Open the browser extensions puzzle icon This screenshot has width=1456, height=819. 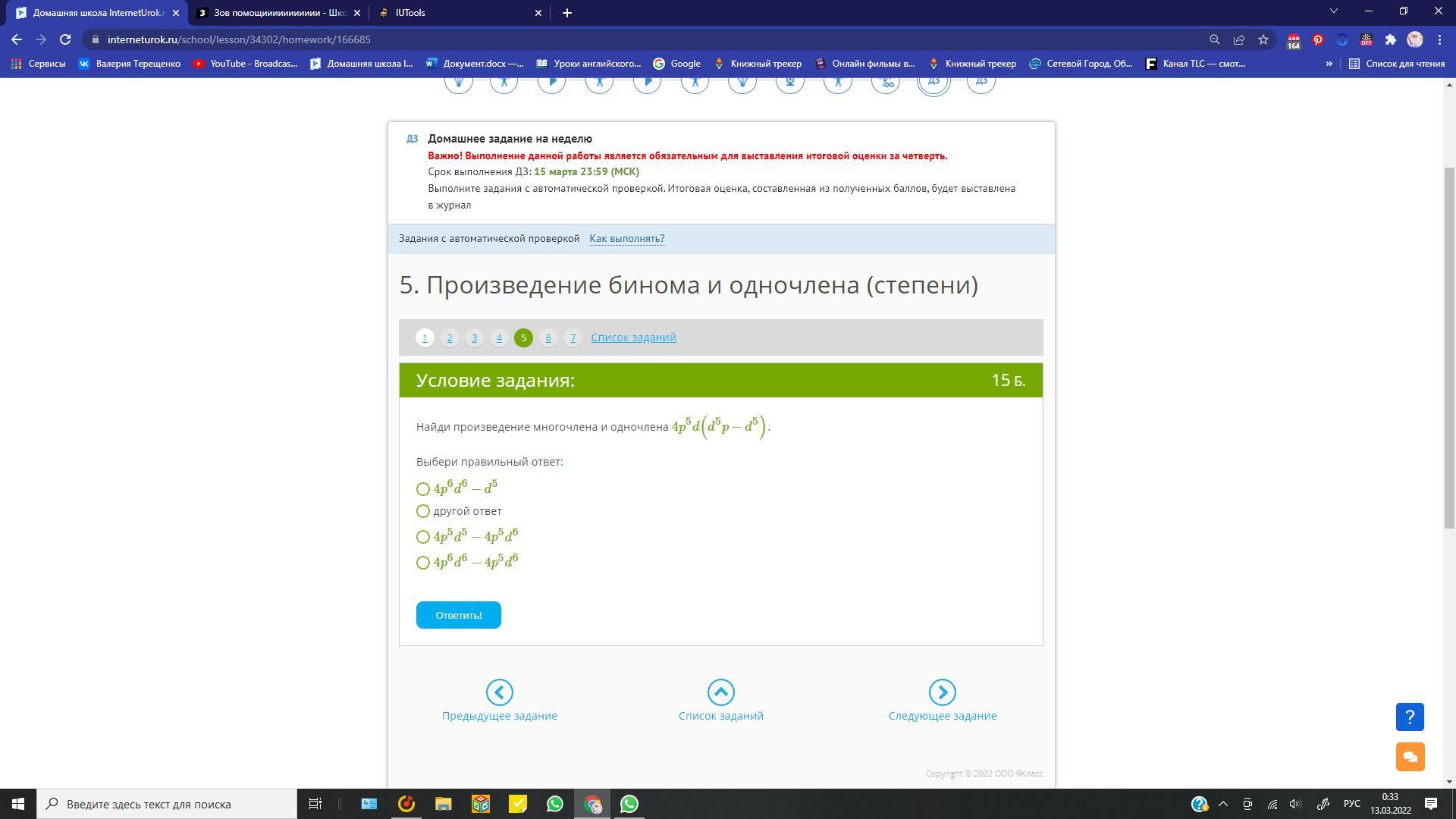click(1390, 39)
